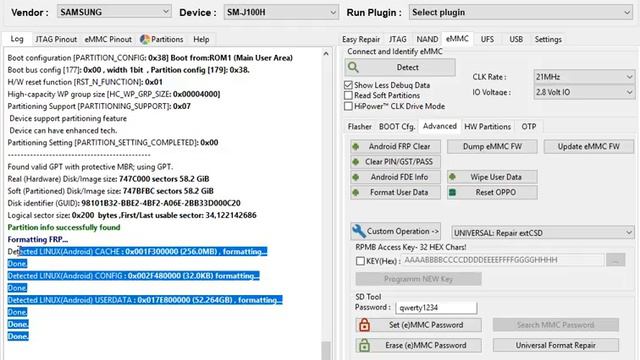Switch to the JTAG tab
This screenshot has height=360, width=640.
point(398,39)
